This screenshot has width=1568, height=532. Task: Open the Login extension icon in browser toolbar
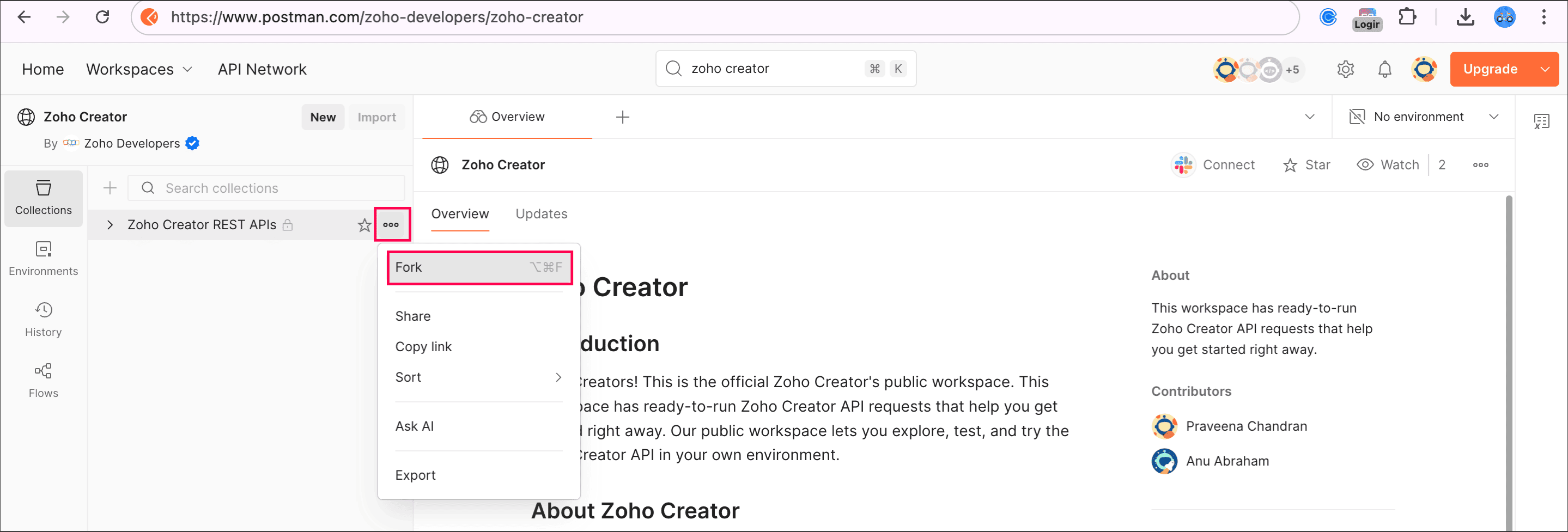pos(1367,19)
